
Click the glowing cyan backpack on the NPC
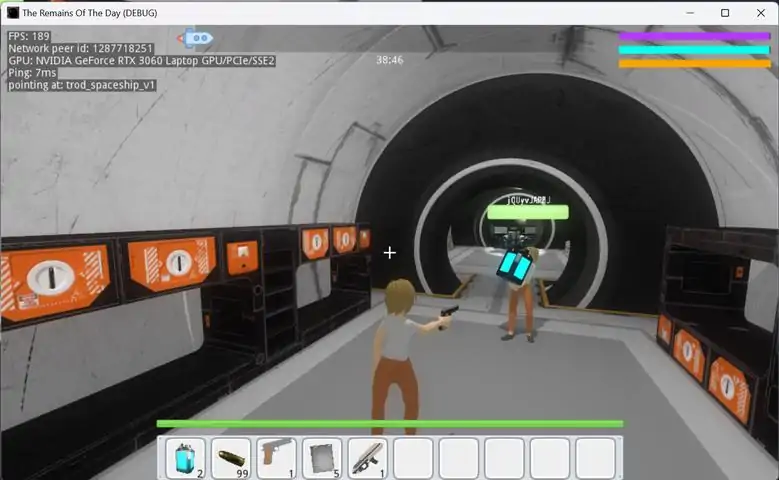click(515, 266)
